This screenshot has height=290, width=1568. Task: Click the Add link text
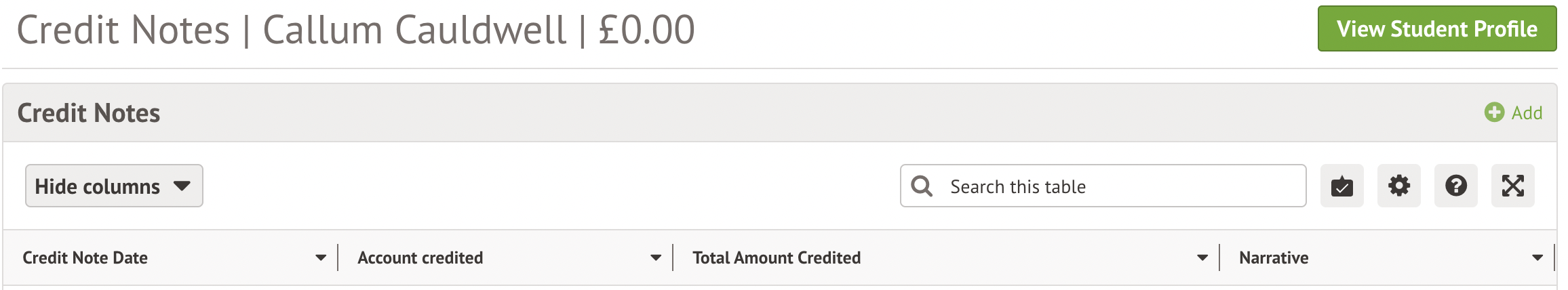1527,113
